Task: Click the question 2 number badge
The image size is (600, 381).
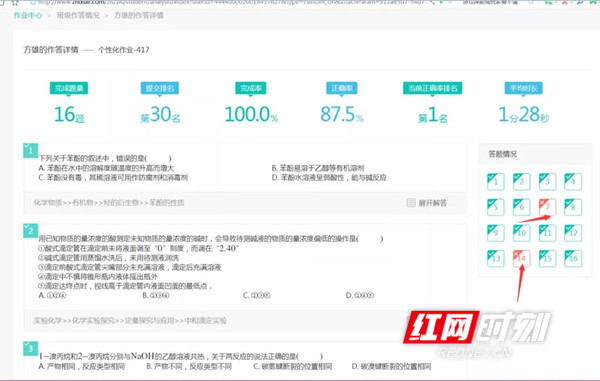Action: tap(31, 230)
